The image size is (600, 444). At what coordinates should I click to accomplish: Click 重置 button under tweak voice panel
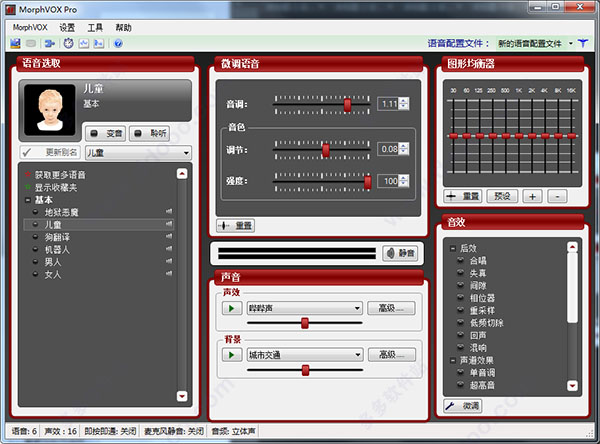tap(235, 225)
